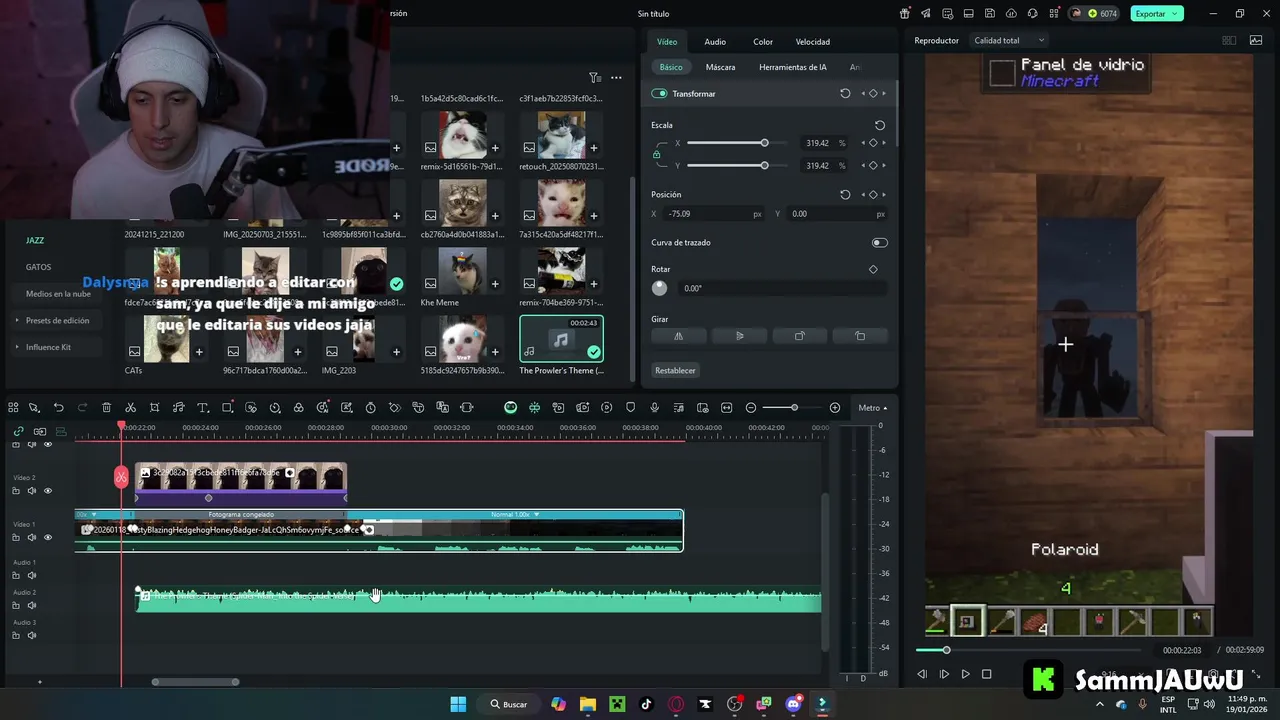Click the Delete trash icon in timeline toolbar
The width and height of the screenshot is (1280, 720).
[106, 408]
